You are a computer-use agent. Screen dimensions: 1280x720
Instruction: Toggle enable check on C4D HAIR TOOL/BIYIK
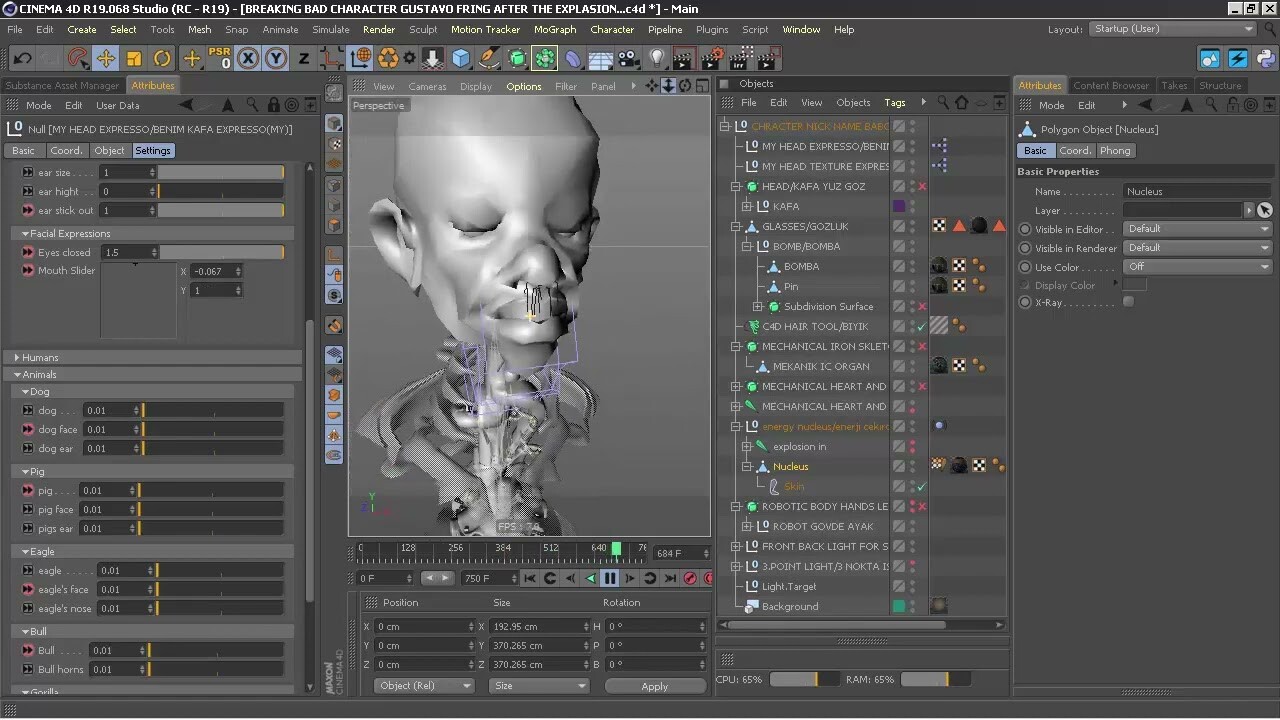(x=922, y=327)
